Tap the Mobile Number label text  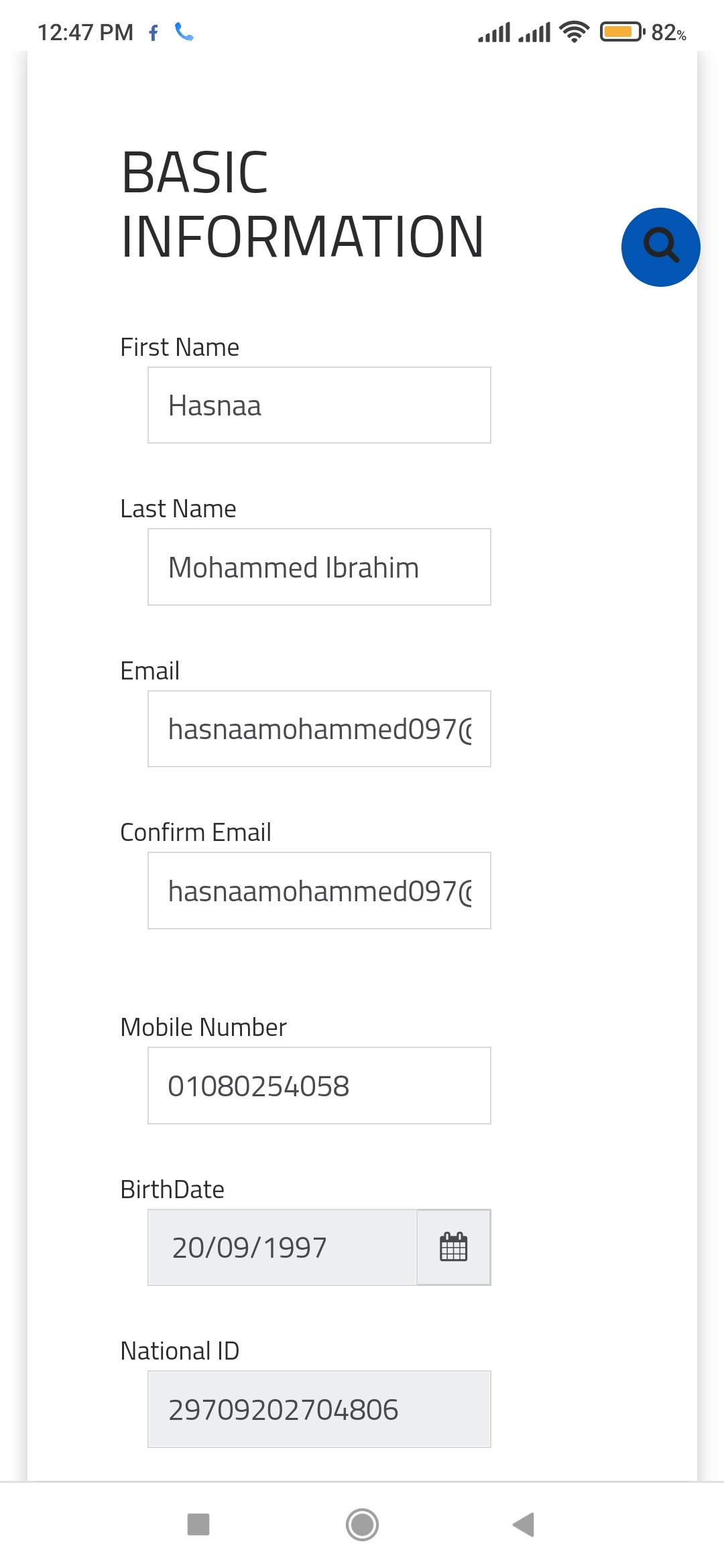tap(203, 1027)
